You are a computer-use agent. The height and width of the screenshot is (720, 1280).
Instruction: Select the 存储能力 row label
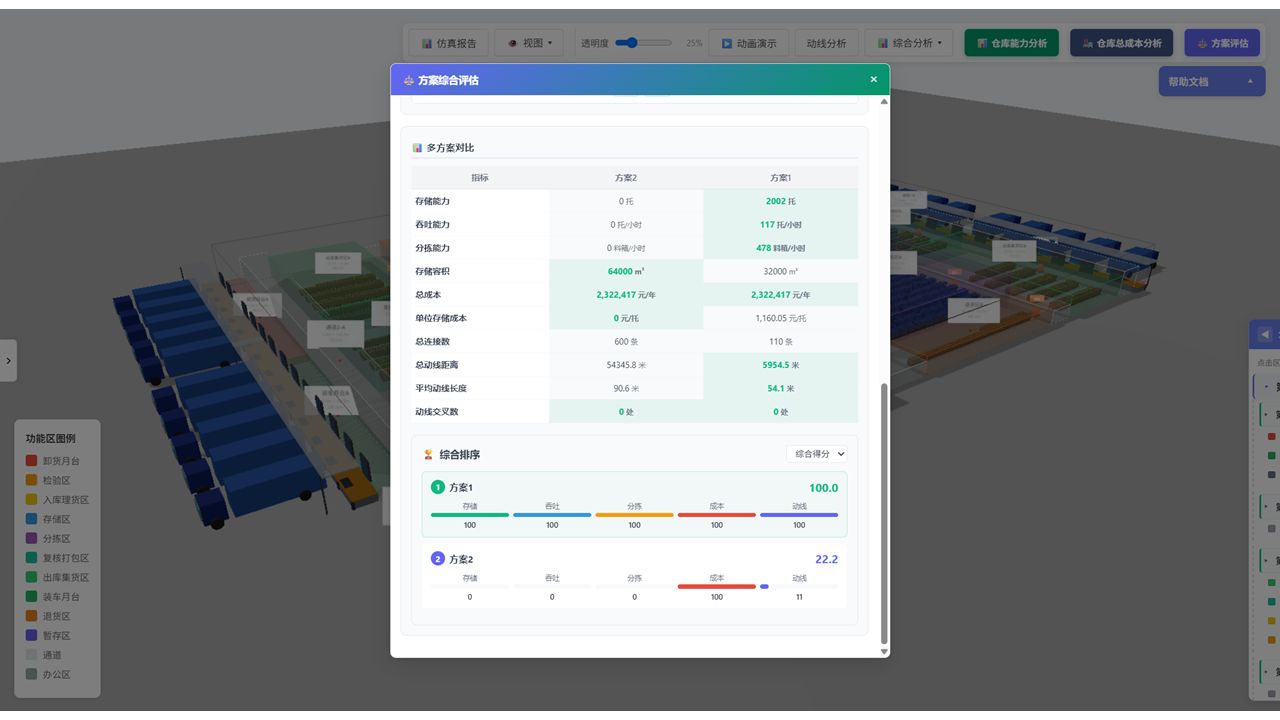[432, 201]
